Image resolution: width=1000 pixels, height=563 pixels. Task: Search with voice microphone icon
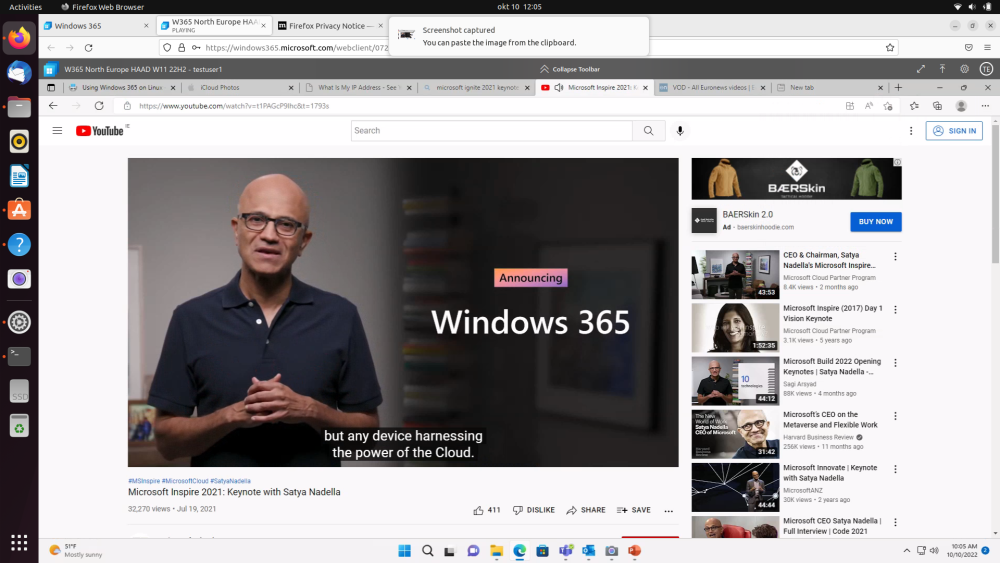(x=680, y=131)
